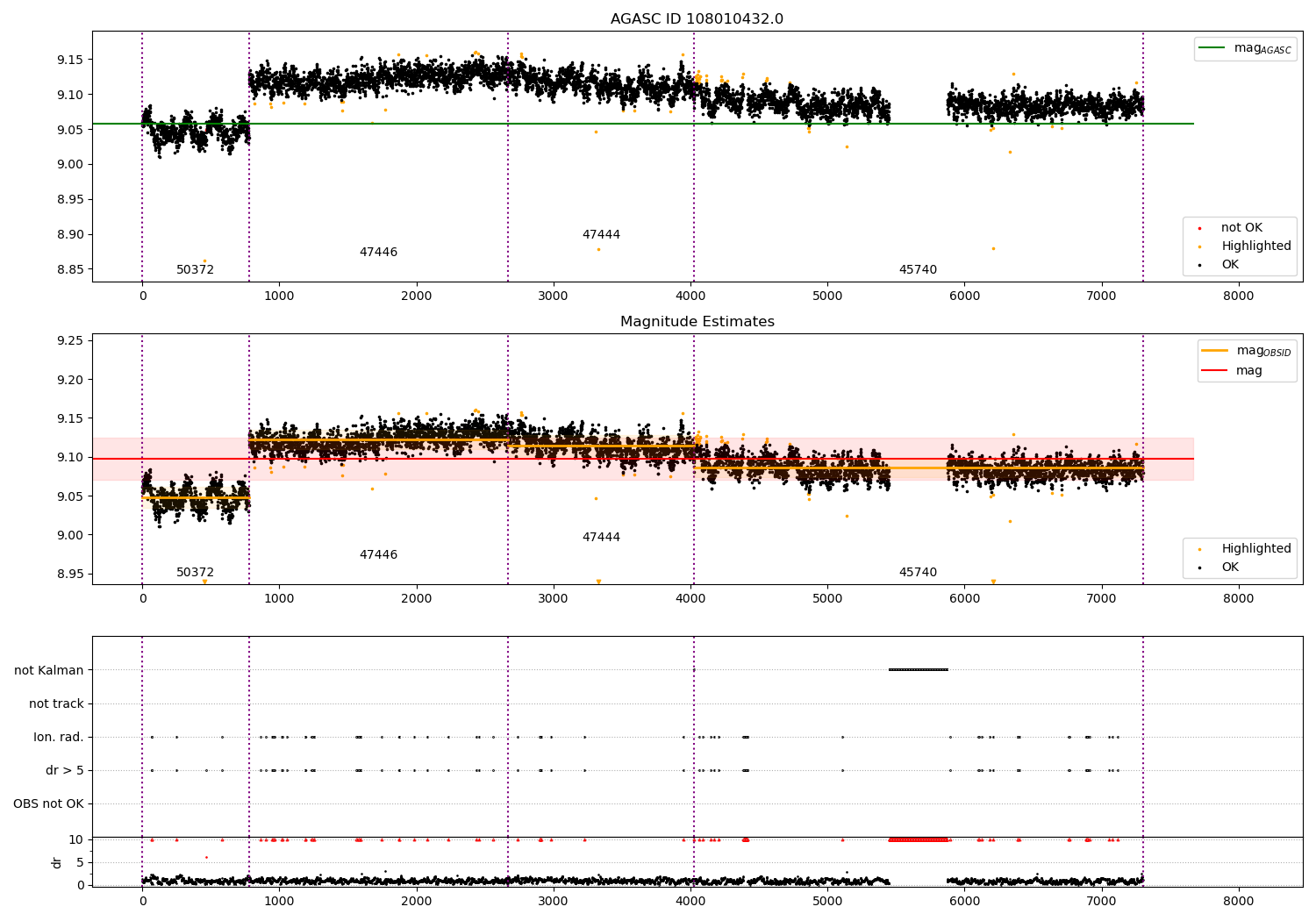The height and width of the screenshot is (921, 1316).
Task: Click the title "AGASC ID 108010432.0"
Action: point(697,19)
